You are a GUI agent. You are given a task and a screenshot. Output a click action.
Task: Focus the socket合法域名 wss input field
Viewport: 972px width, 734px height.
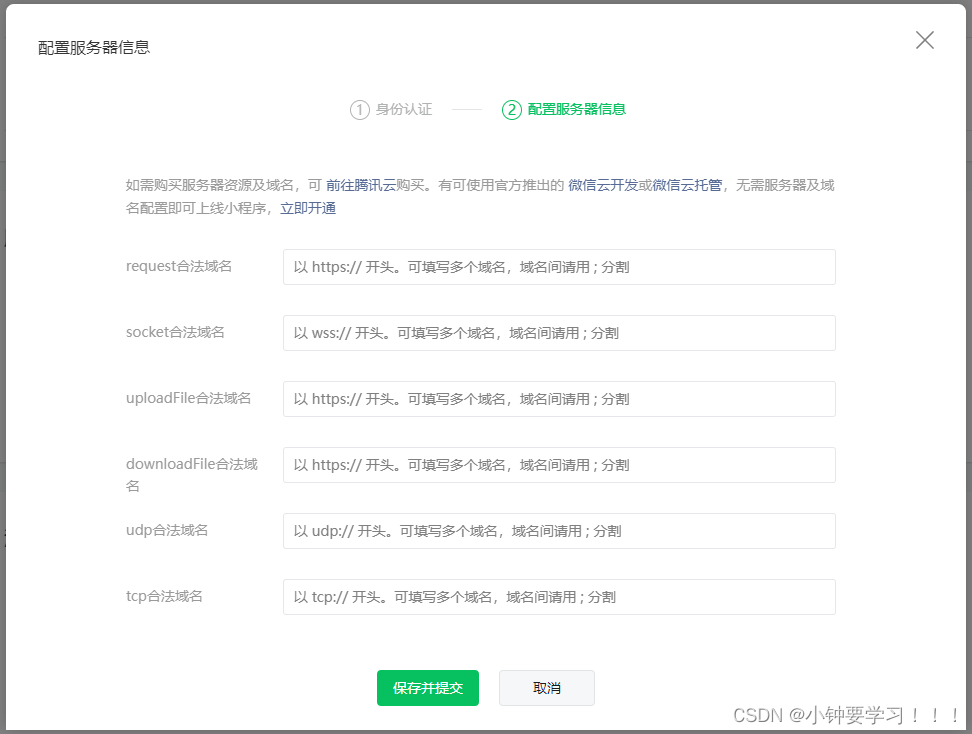(x=559, y=333)
